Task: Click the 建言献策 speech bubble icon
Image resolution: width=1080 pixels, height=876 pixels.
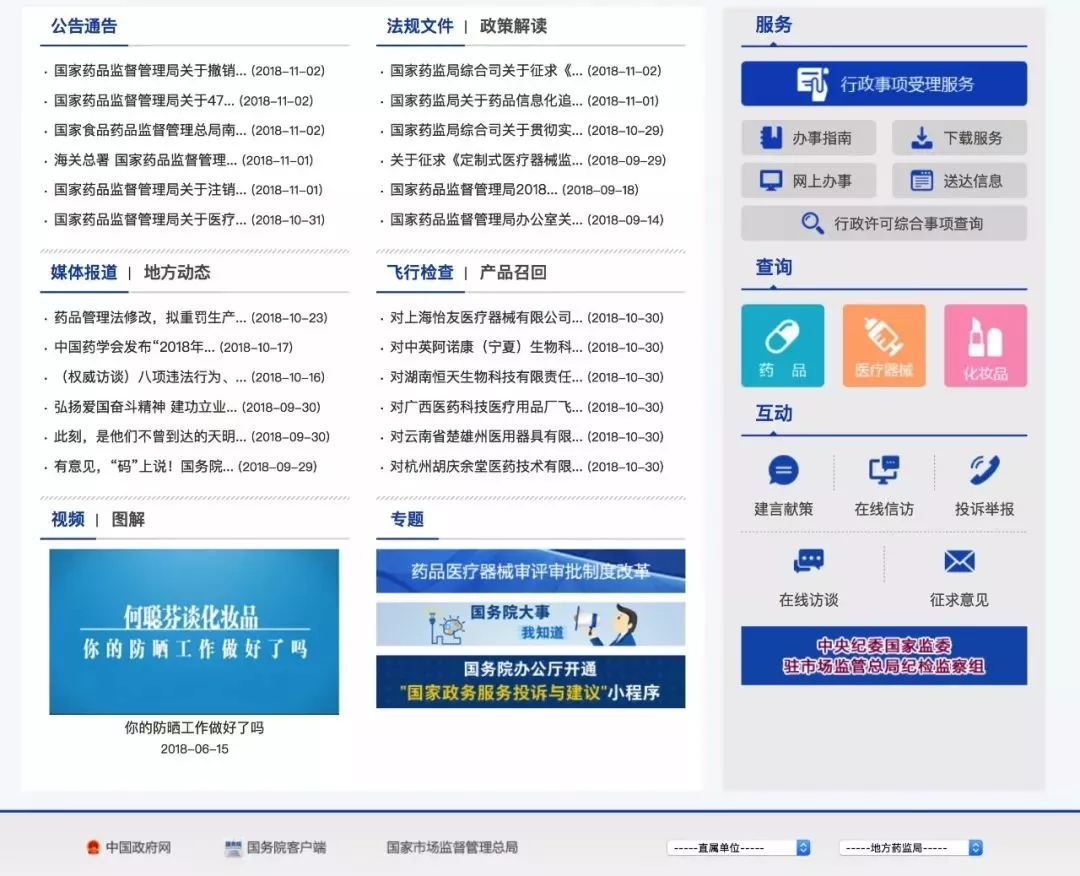Action: 783,470
